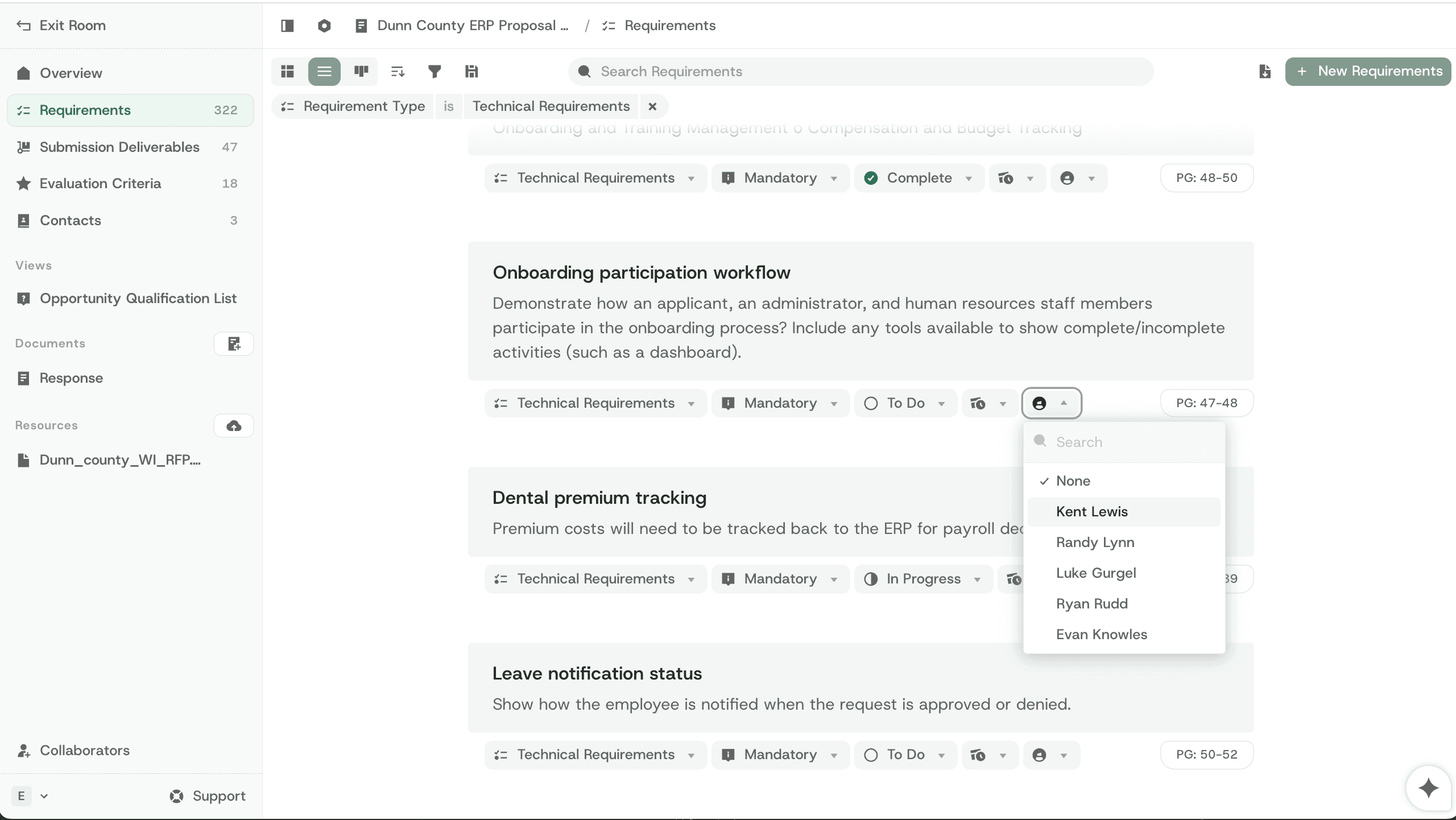Open the Mandatory dropdown for Onboarding participation workflow

pos(780,403)
